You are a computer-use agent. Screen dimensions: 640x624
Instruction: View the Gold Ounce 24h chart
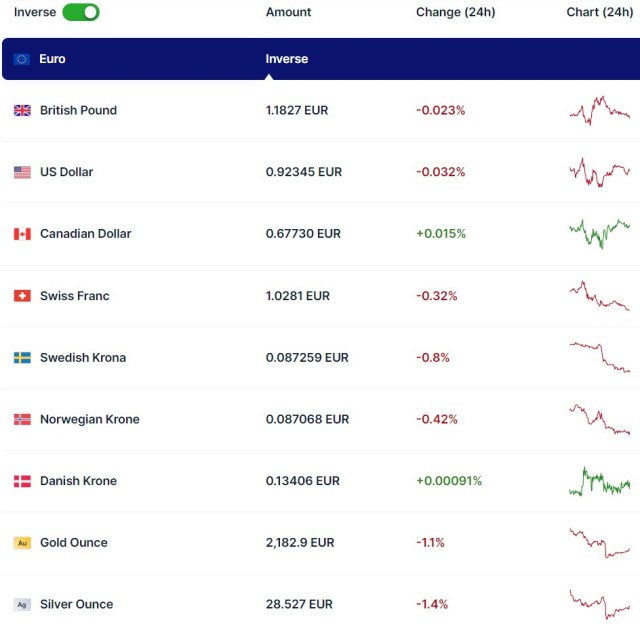click(599, 545)
